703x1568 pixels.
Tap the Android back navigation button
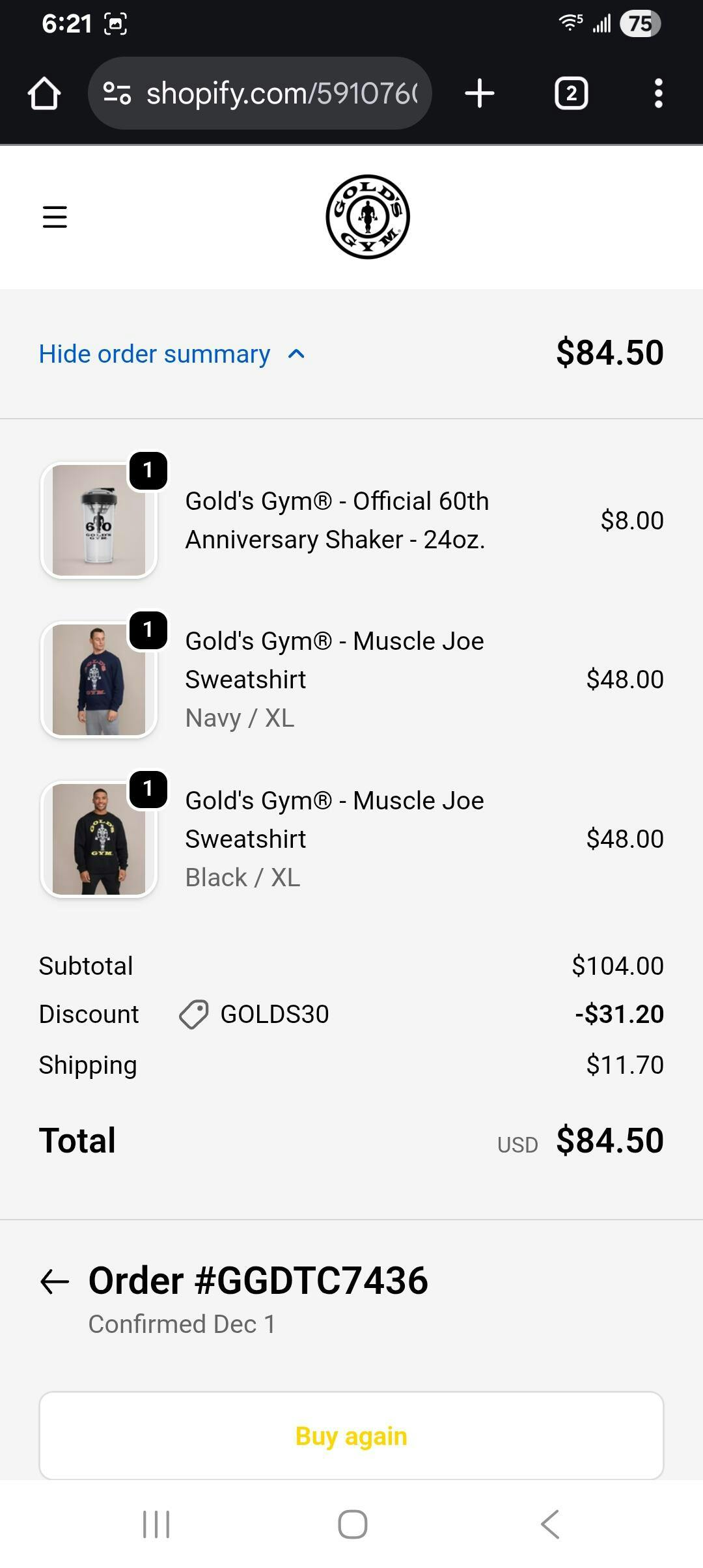pos(550,1524)
